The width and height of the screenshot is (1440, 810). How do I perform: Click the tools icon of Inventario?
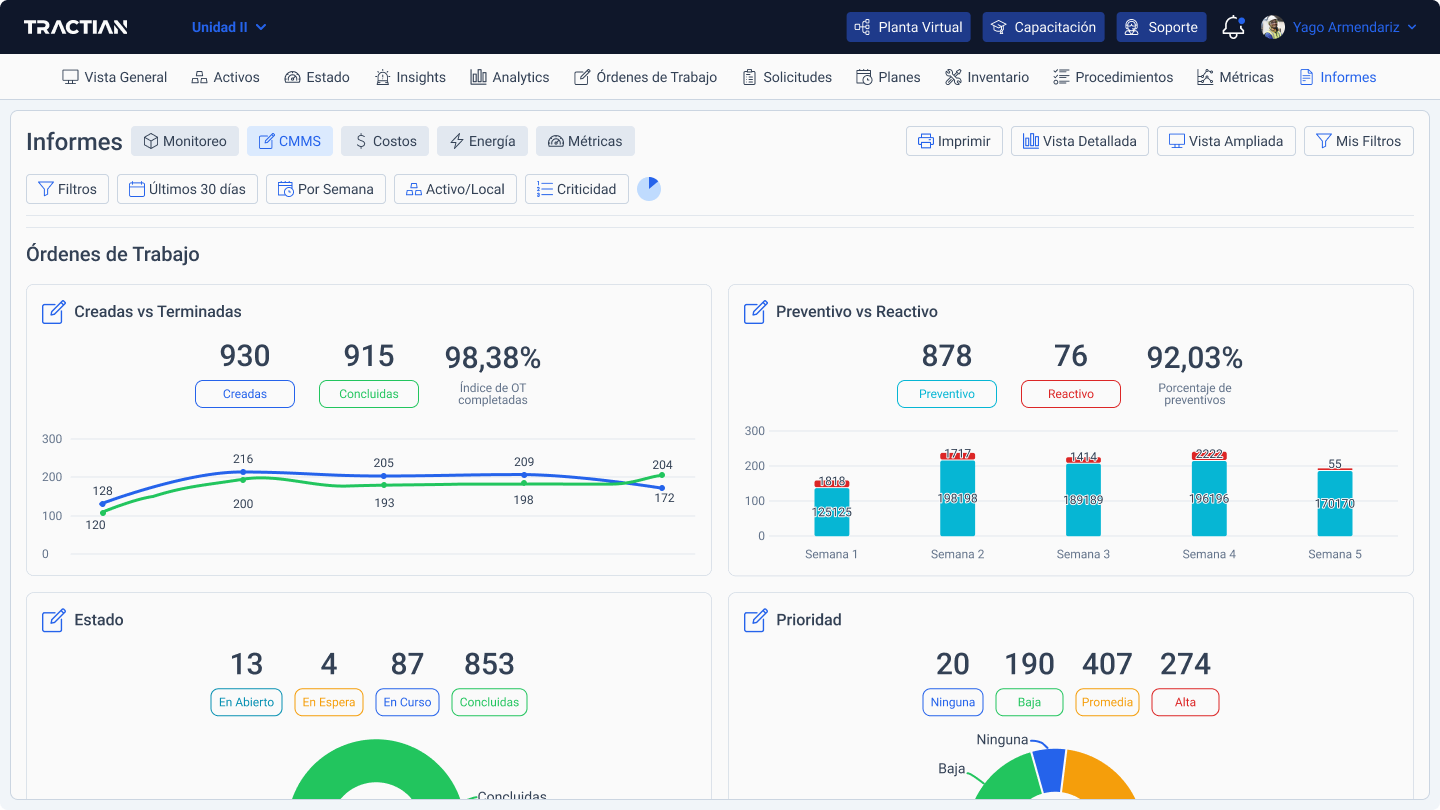pyautogui.click(x=953, y=77)
